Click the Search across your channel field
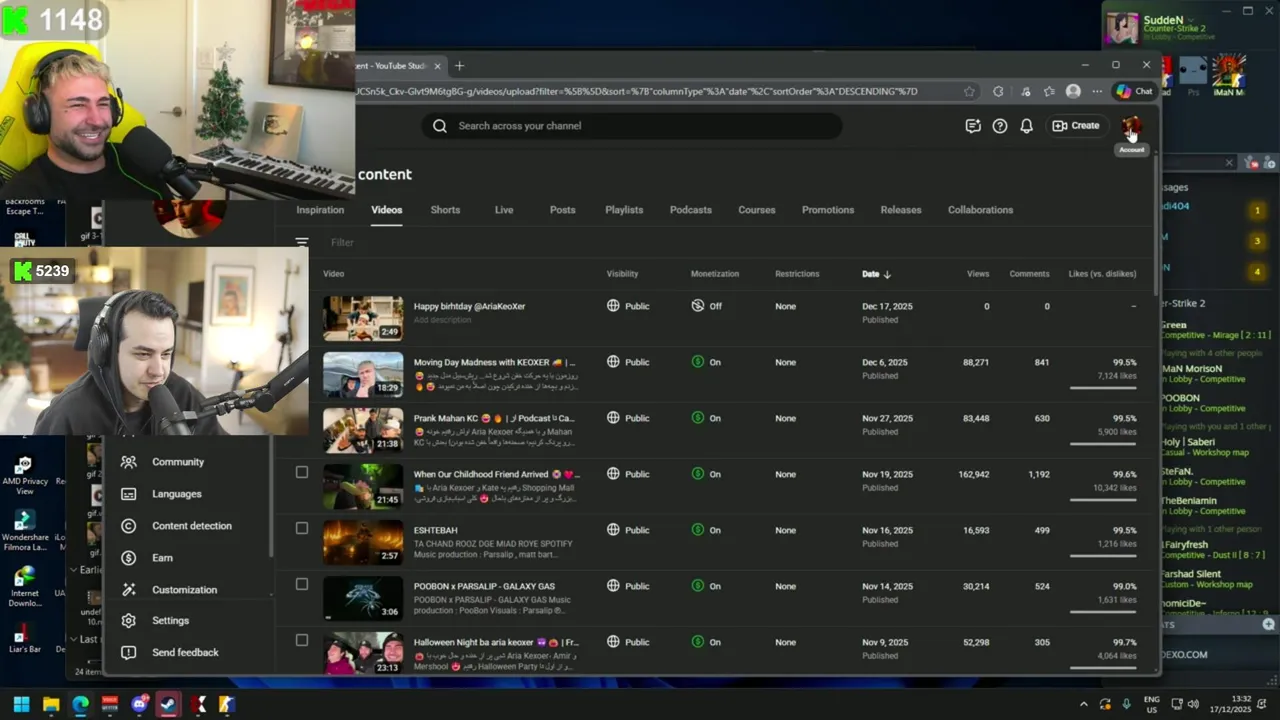This screenshot has height=720, width=1280. point(631,126)
